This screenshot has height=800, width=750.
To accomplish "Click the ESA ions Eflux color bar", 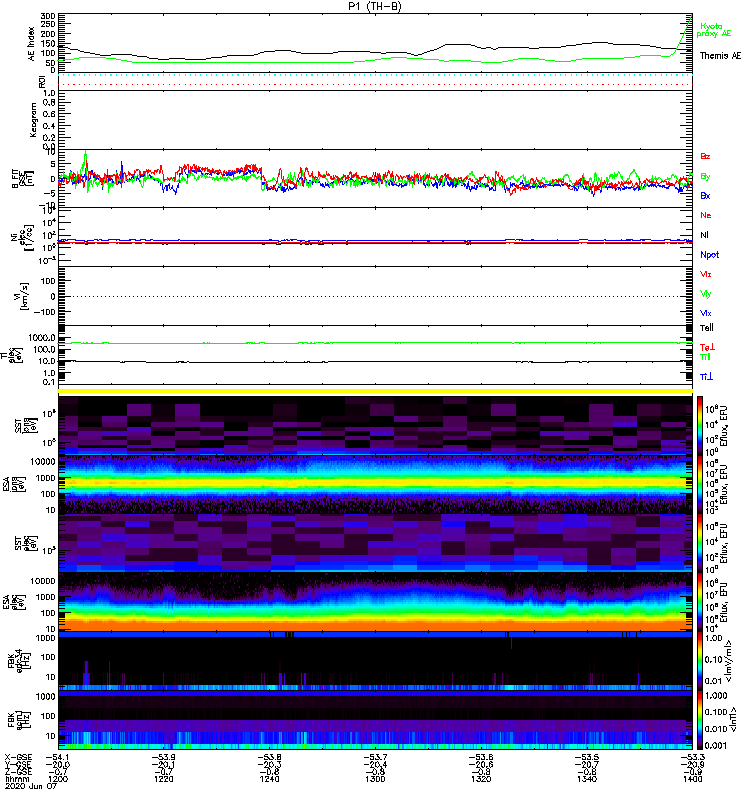I will click(x=700, y=484).
